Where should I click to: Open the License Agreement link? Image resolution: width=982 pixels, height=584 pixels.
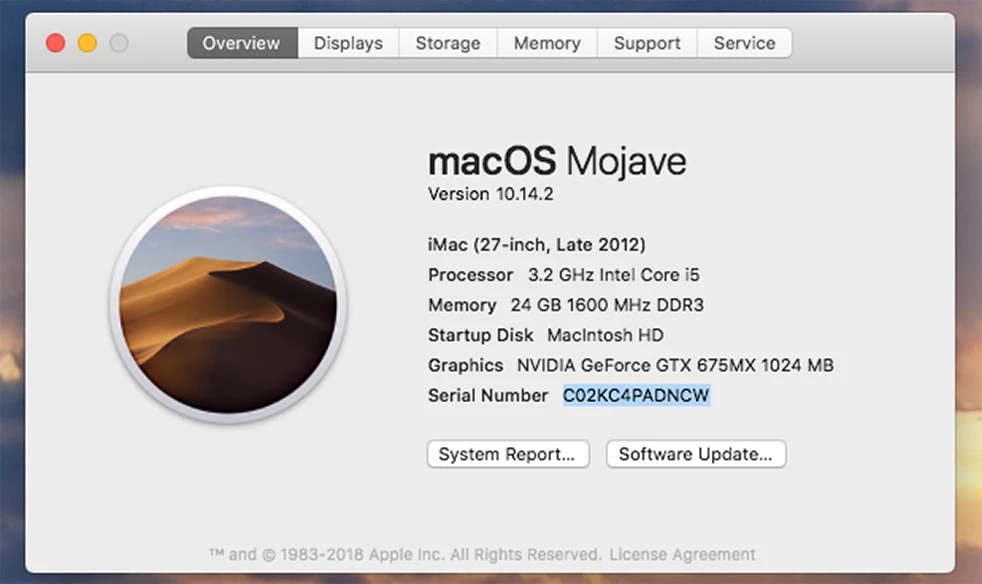[683, 555]
